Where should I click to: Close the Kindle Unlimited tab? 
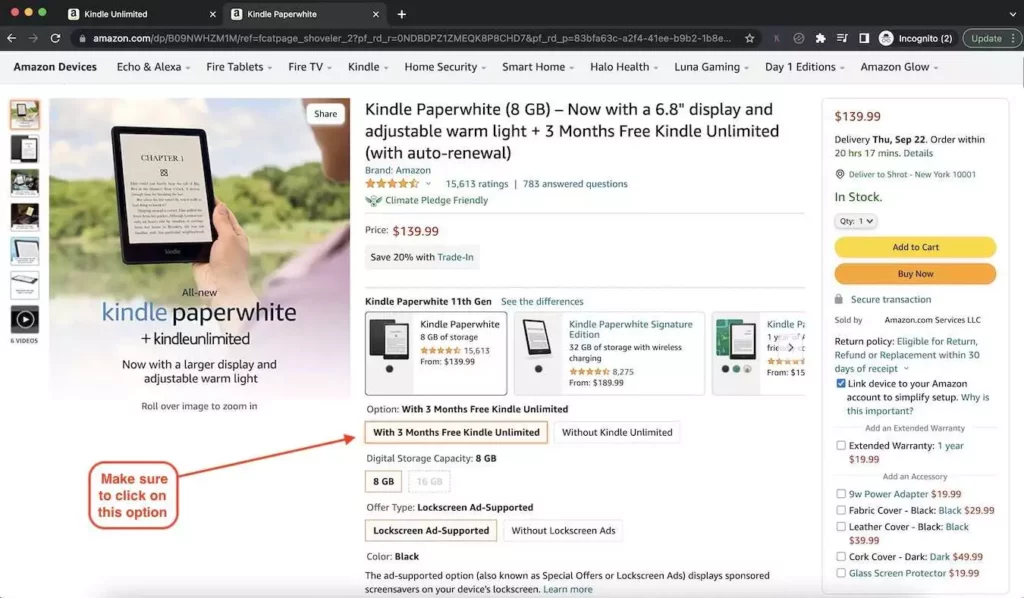coord(212,14)
